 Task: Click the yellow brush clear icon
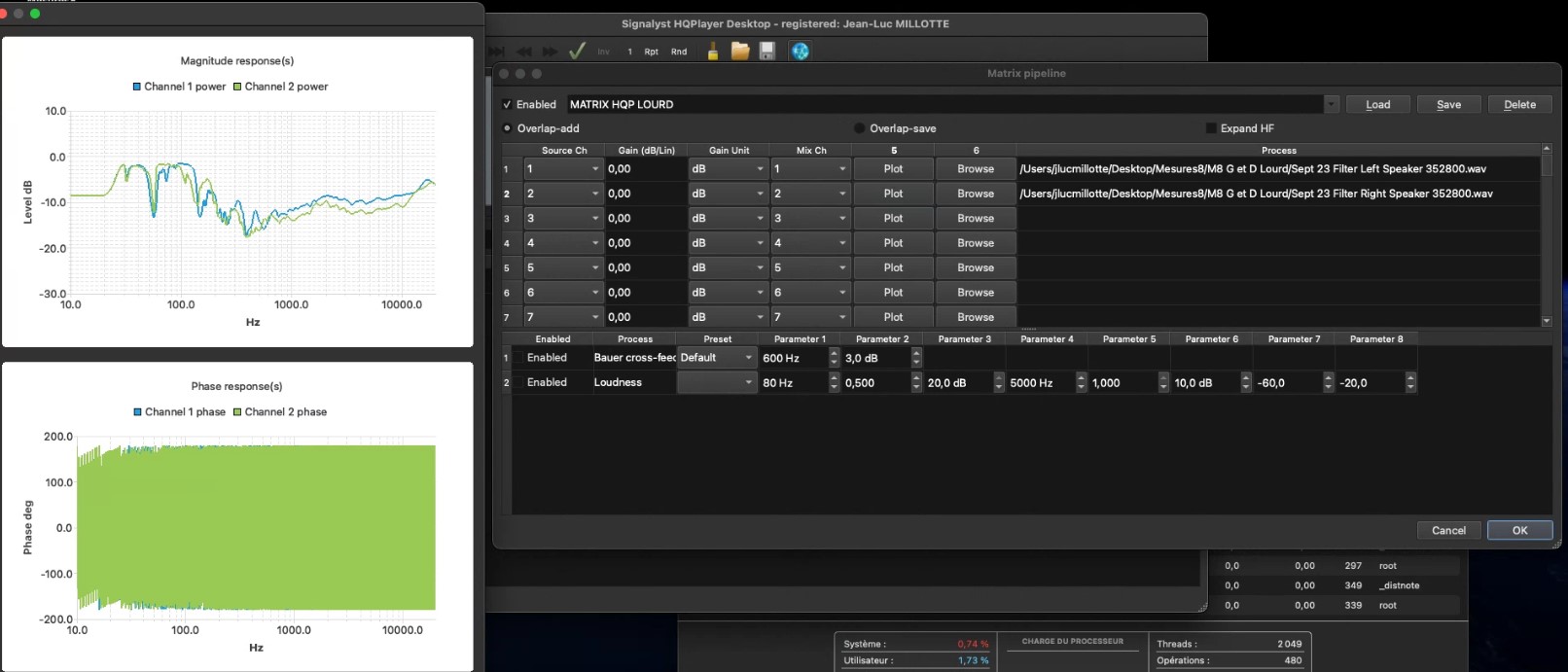point(713,51)
